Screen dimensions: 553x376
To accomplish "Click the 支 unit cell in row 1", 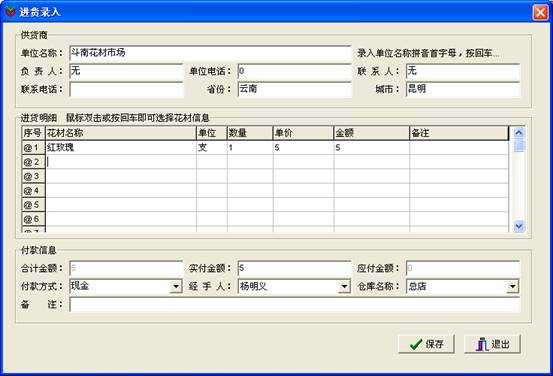I will pos(212,147).
